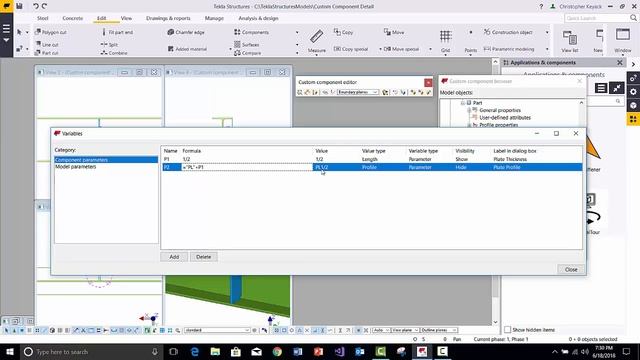The image size is (640, 360).
Task: Open Word from the taskbar
Action: tap(298, 351)
